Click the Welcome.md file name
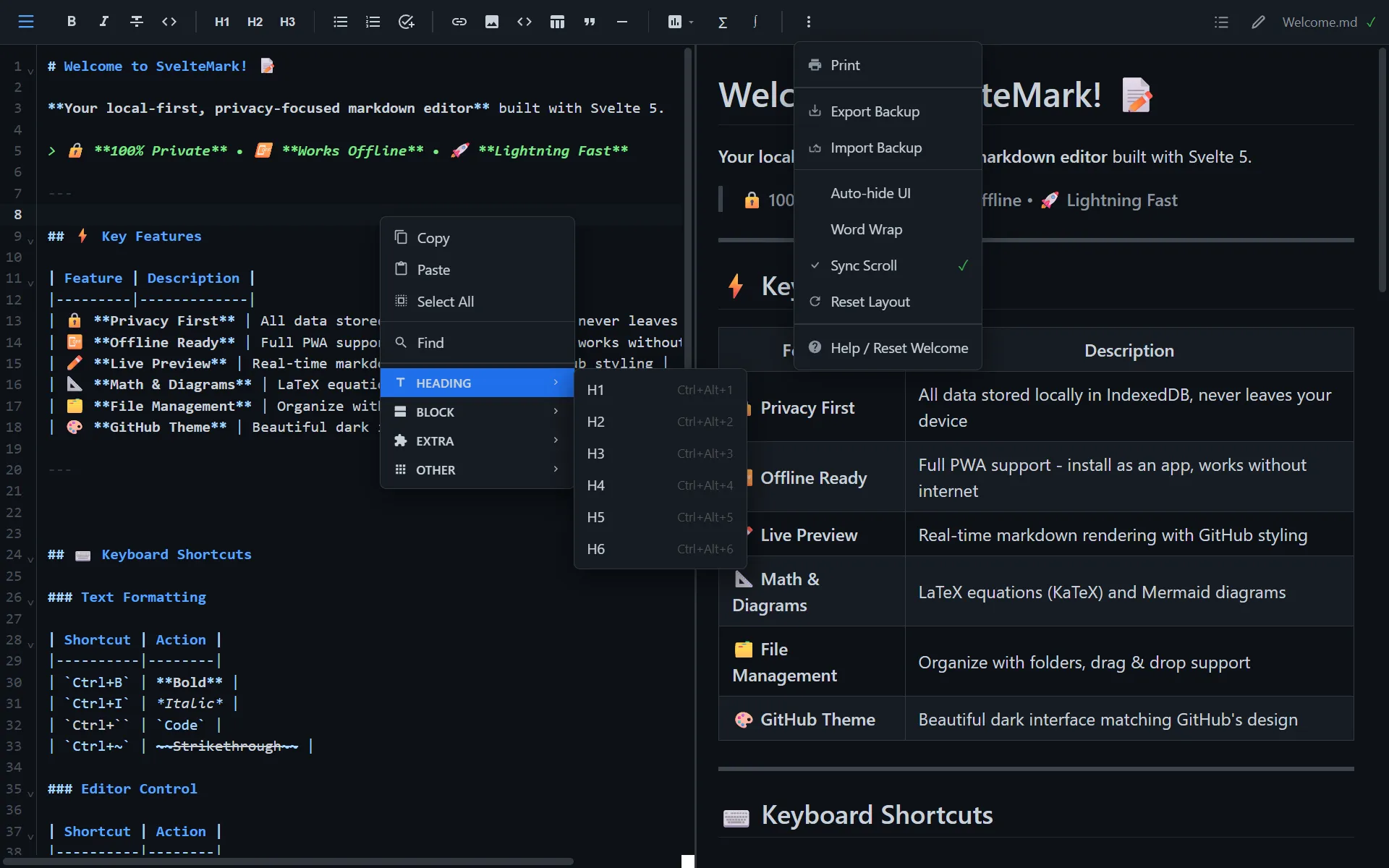 click(x=1320, y=22)
